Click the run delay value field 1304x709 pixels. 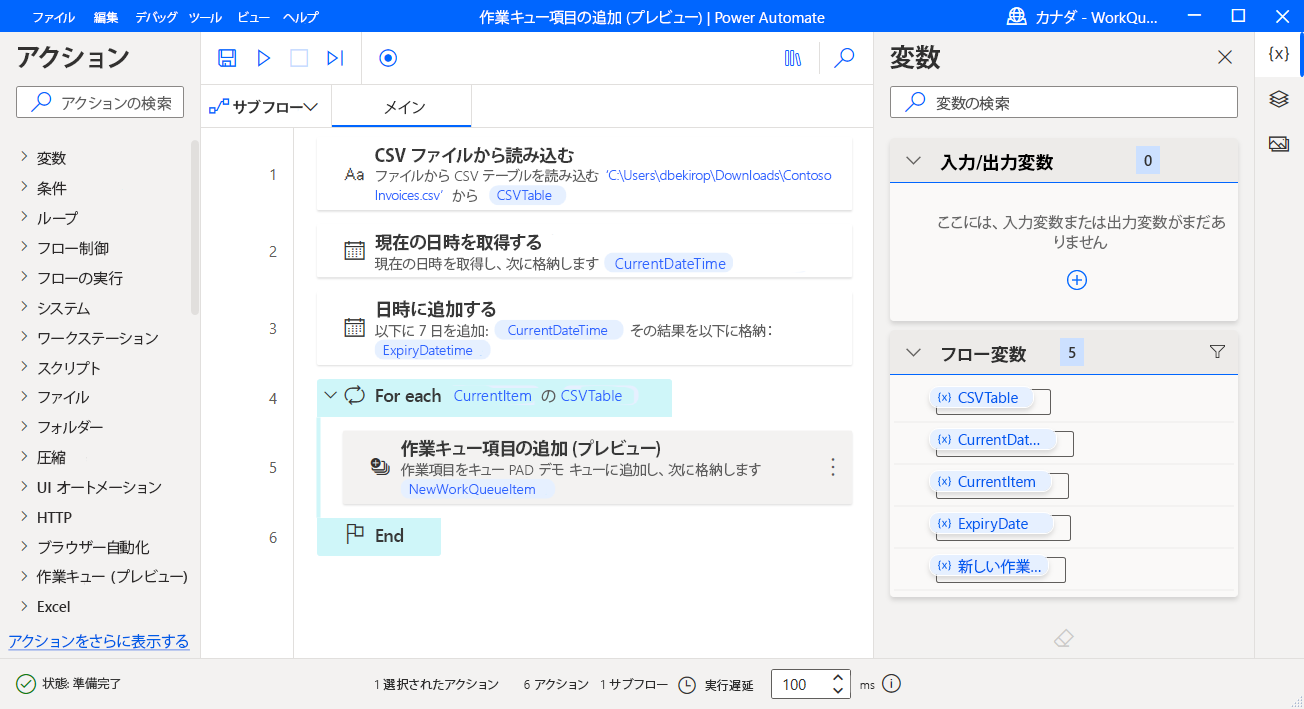[798, 684]
